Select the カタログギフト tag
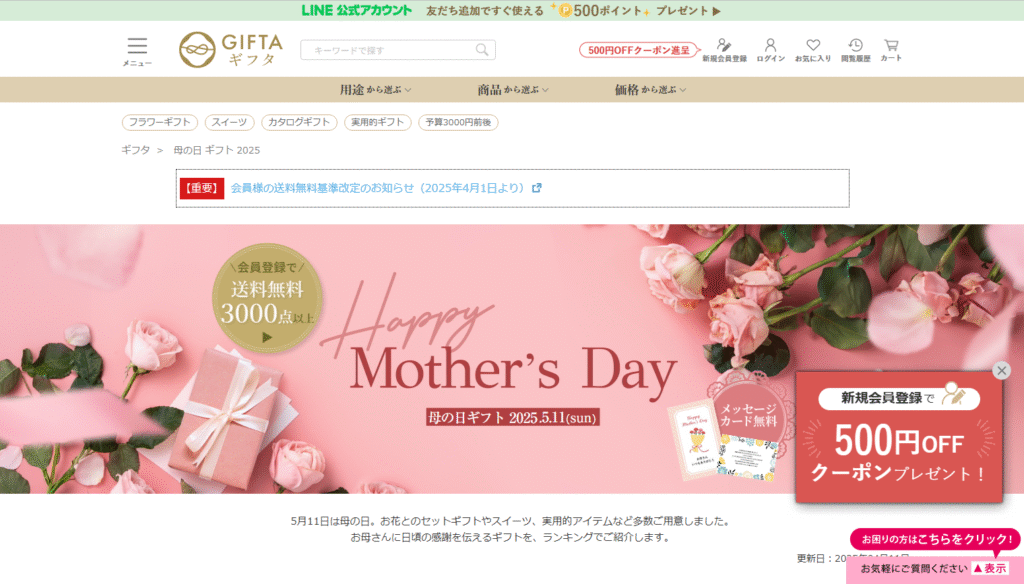The image size is (1024, 584). click(299, 122)
